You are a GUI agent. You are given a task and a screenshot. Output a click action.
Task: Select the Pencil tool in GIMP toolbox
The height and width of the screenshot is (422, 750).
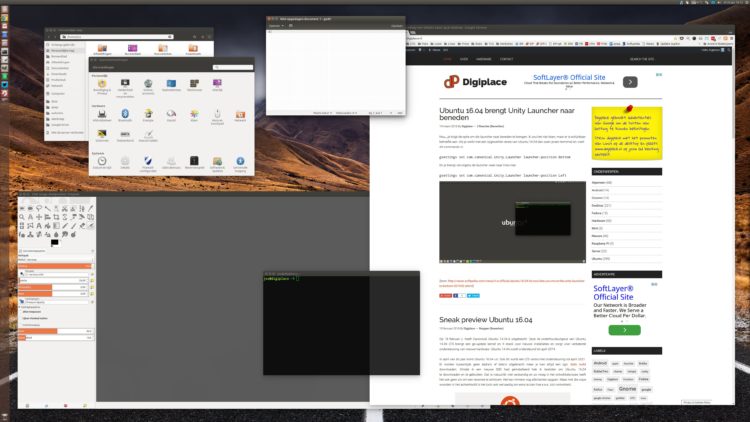click(65, 226)
